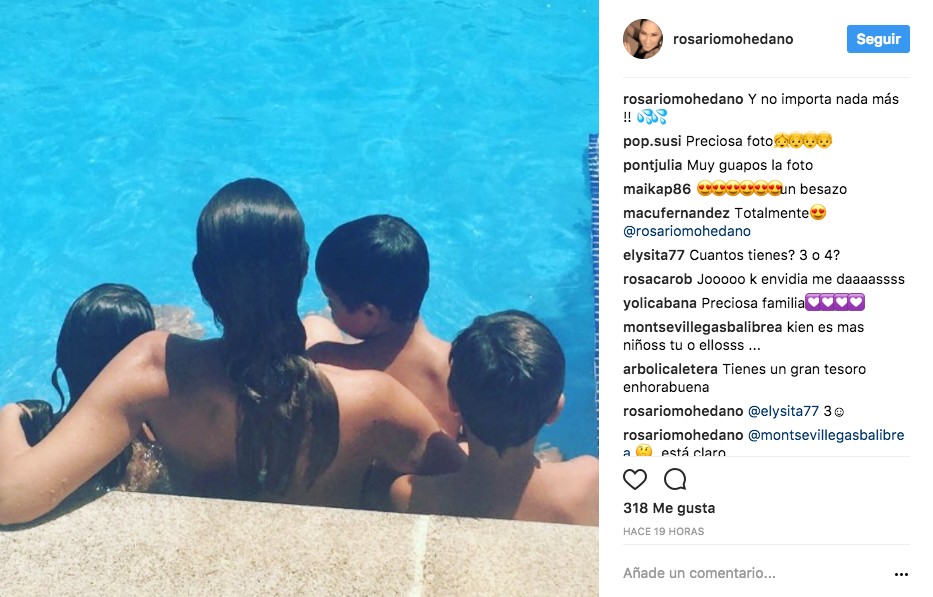
Task: Visit the arbolicaletera commenter profile
Action: click(x=670, y=369)
